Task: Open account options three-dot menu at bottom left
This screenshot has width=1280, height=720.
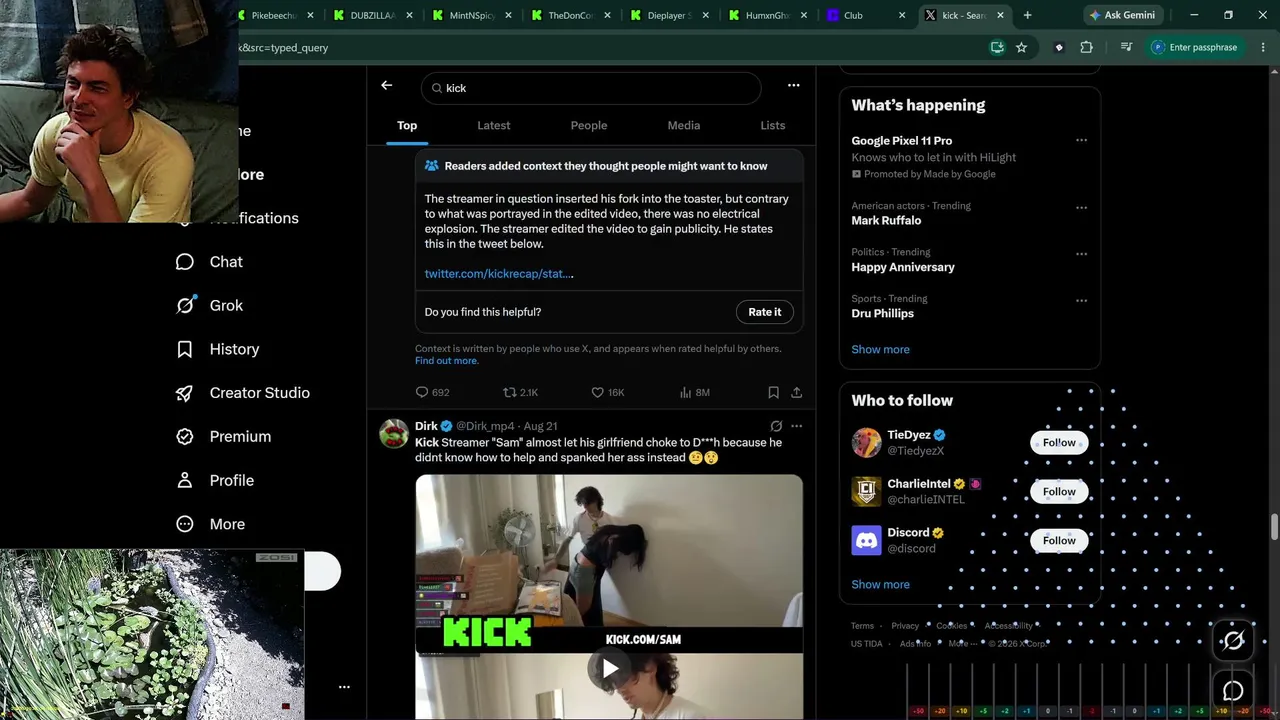Action: coord(344,687)
